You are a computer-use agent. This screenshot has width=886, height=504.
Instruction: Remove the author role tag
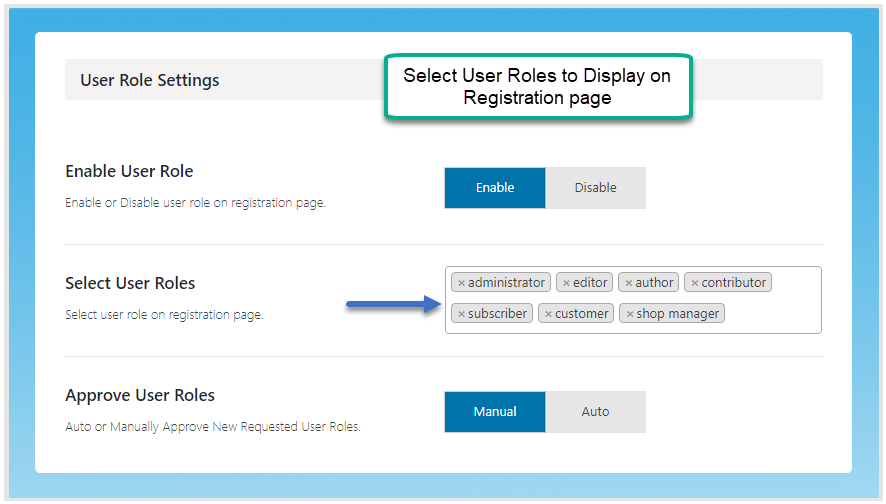pyautogui.click(x=629, y=283)
